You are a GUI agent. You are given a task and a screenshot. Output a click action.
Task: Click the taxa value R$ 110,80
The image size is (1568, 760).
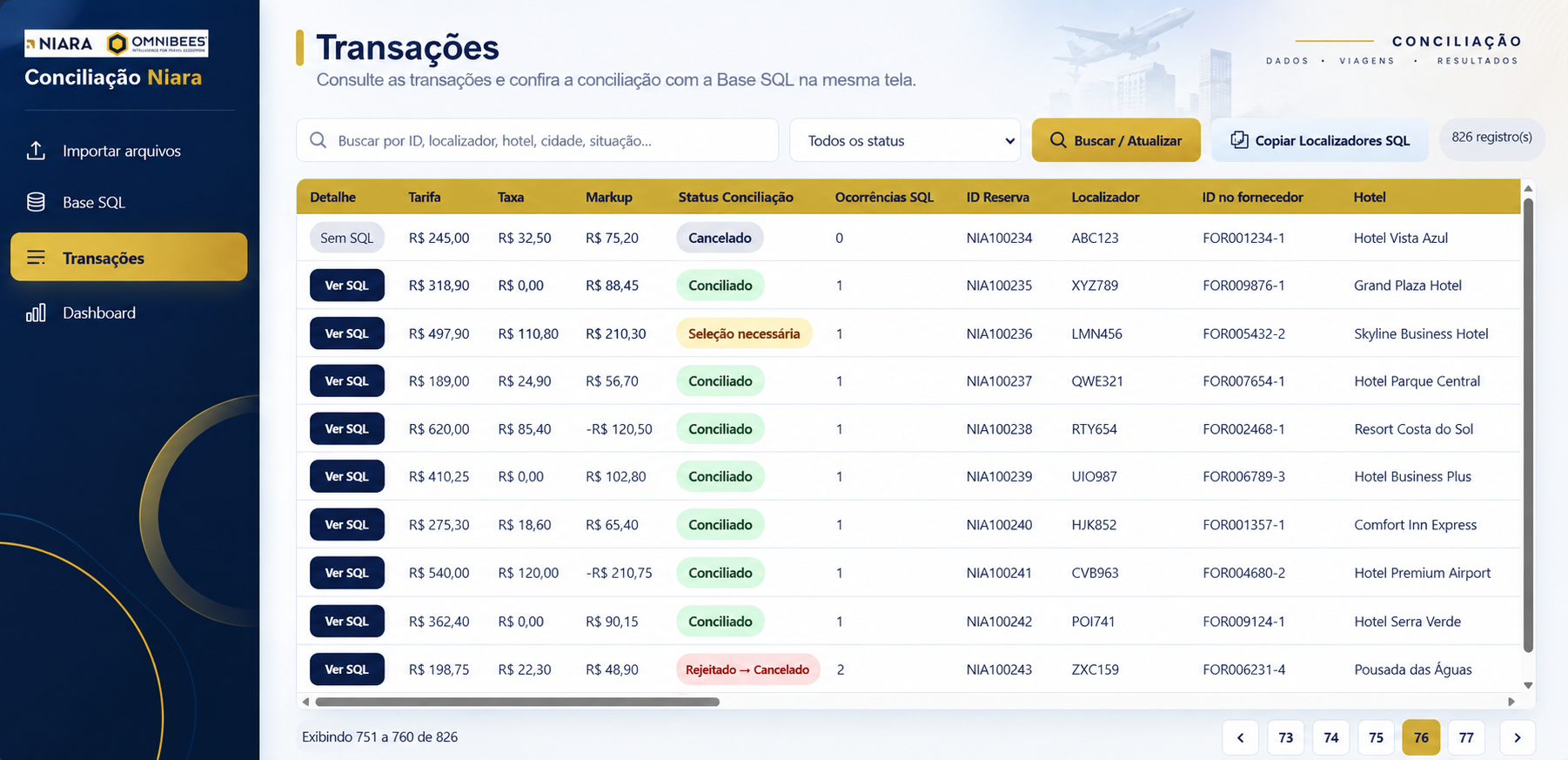click(x=528, y=333)
